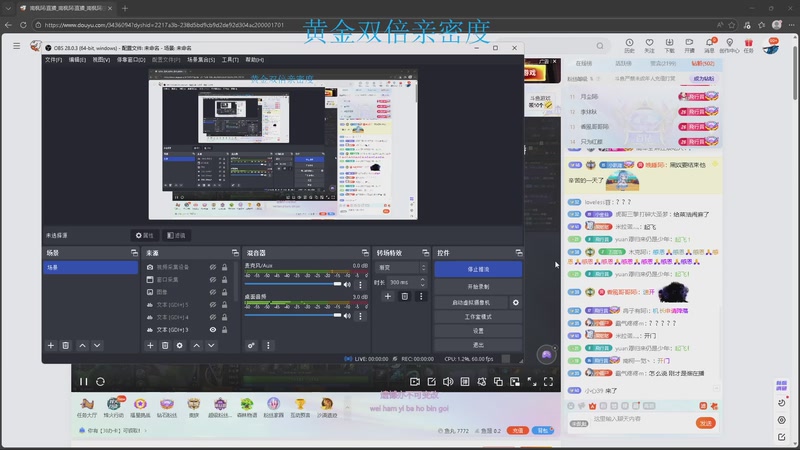The height and width of the screenshot is (450, 800).
Task: Open the 场景集合(S) menu in OBS
Action: pos(201,60)
